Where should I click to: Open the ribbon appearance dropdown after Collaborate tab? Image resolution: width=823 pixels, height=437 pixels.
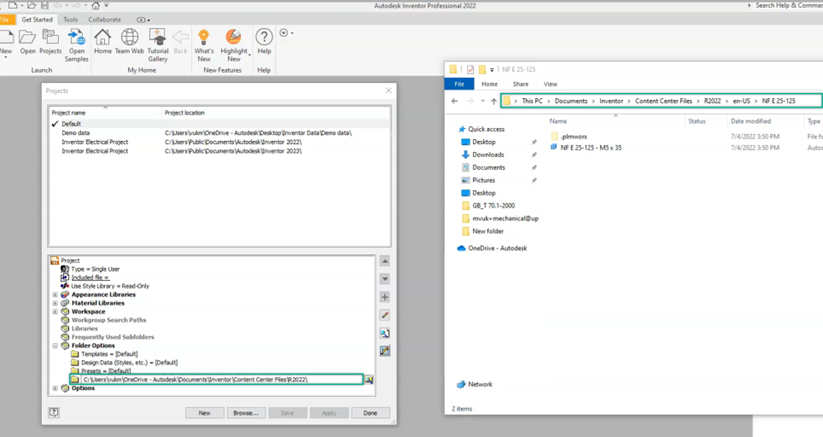(143, 20)
